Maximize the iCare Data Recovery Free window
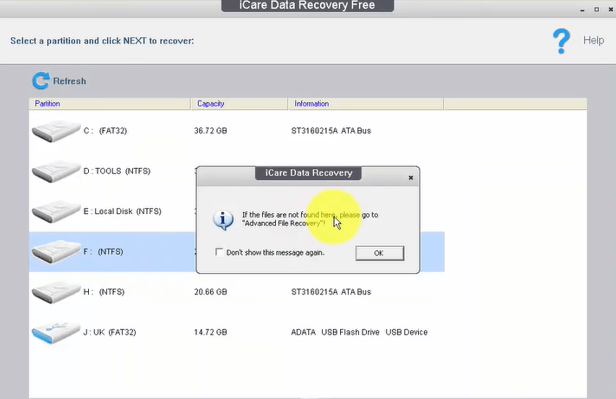 (596, 9)
